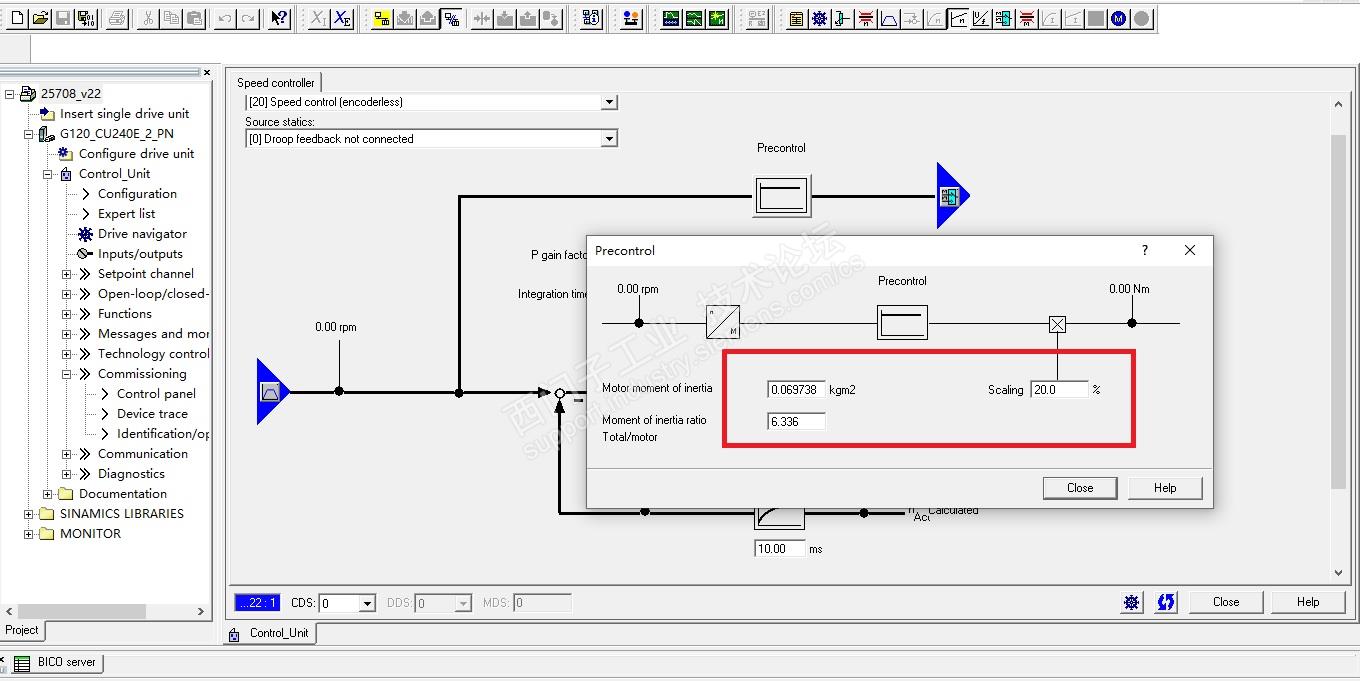This screenshot has height=681, width=1366.
Task: Click the blue triangle right of Precontrol
Action: click(951, 196)
